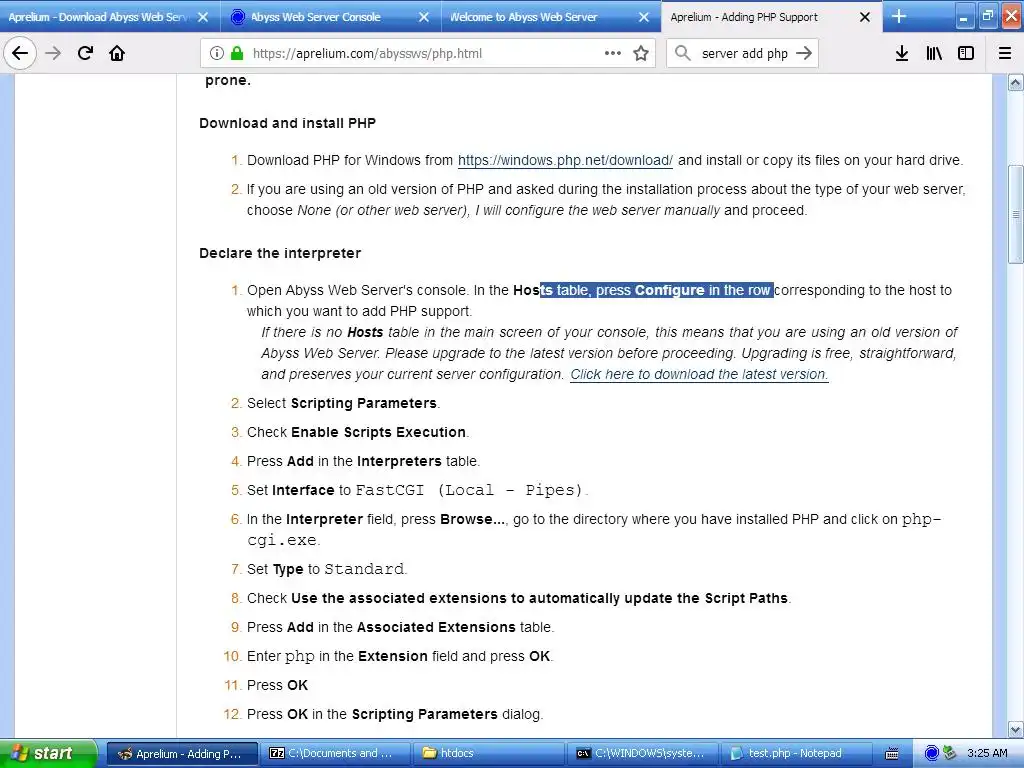Open the page actions three-dots menu
The width and height of the screenshot is (1024, 768).
[x=613, y=53]
